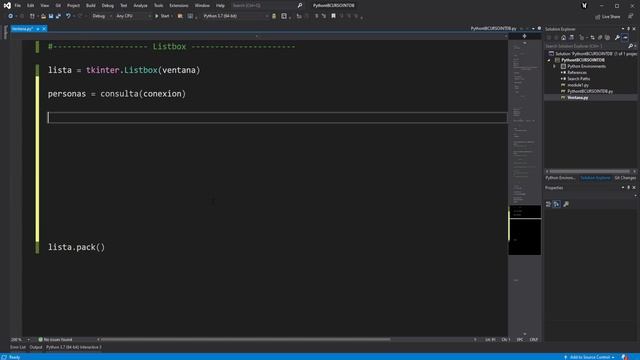Click the Switch Views icon in Solution Explorer

tap(571, 38)
